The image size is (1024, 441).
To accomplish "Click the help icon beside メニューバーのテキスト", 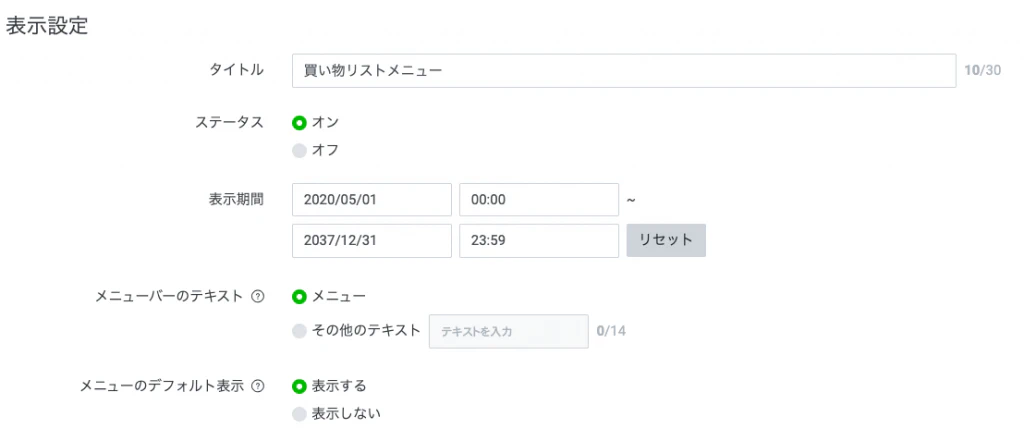I will point(258,296).
